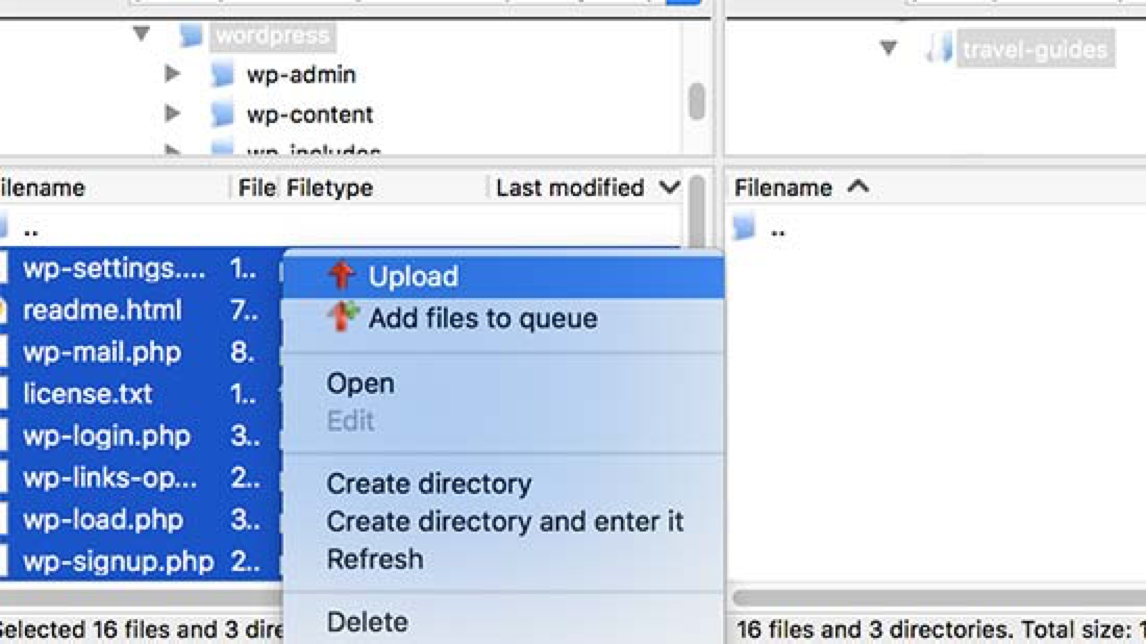This screenshot has height=644, width=1146.
Task: Select Add files to queue menu entry
Action: point(482,318)
